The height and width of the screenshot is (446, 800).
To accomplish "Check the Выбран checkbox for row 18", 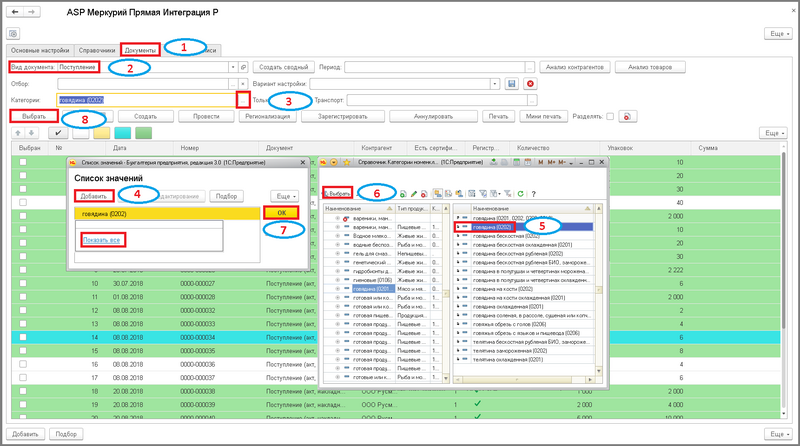I will (x=23, y=391).
